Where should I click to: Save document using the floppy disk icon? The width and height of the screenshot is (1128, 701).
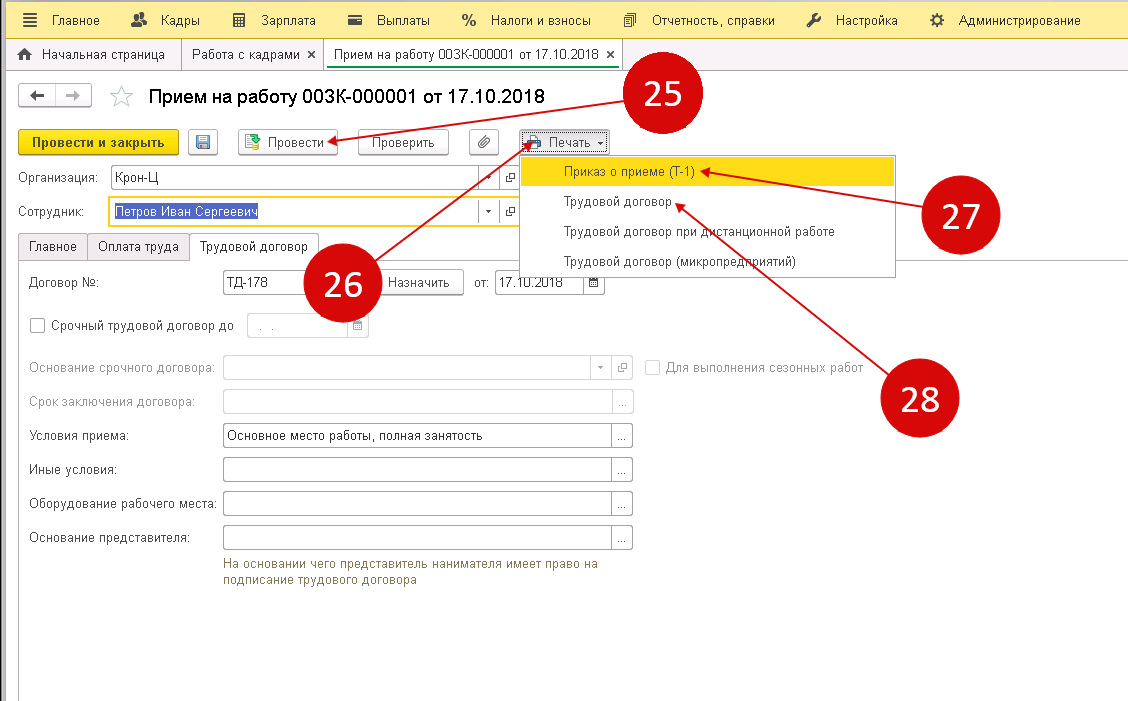click(x=202, y=142)
